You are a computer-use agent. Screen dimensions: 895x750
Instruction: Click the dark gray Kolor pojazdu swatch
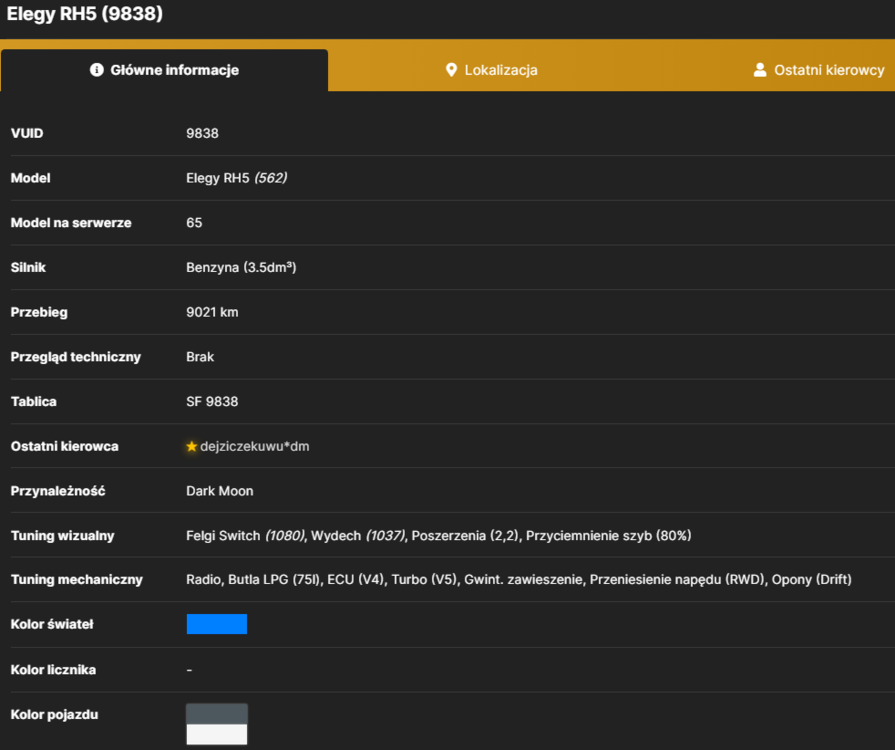[217, 714]
